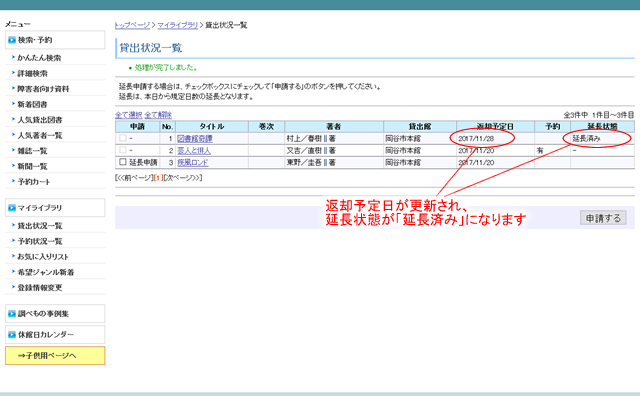Open 希望ジャンル新着 in sidebar

(x=46, y=272)
